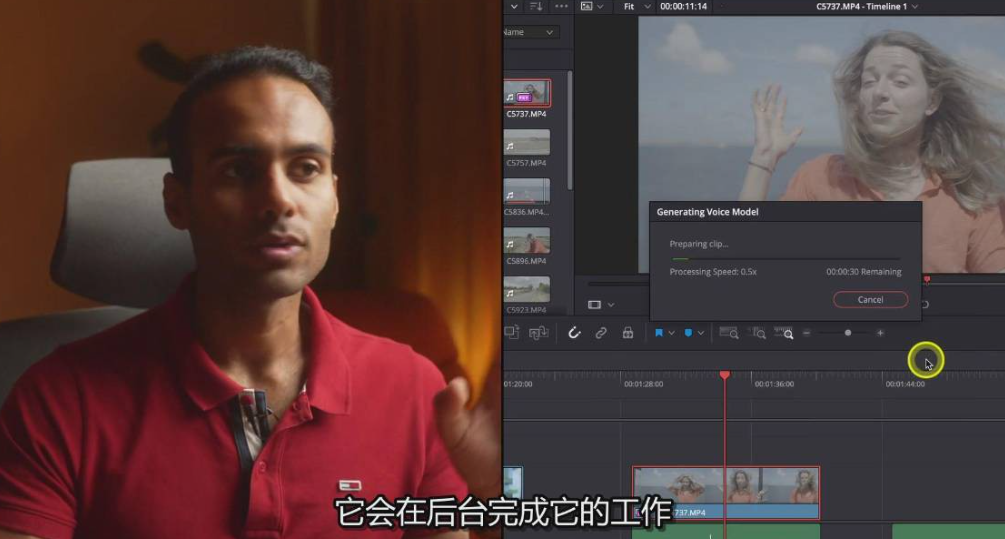
Task: Expand the flag color dropdown arrow
Action: tap(672, 333)
